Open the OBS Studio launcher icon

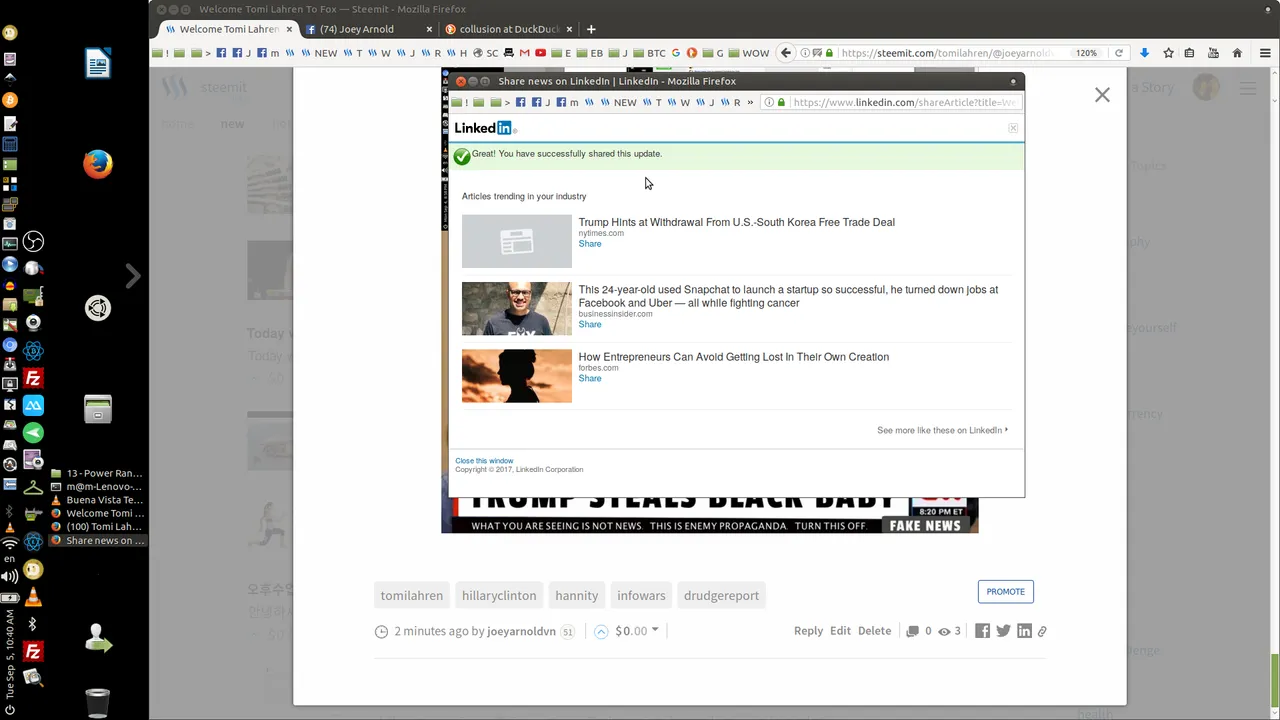tap(33, 242)
